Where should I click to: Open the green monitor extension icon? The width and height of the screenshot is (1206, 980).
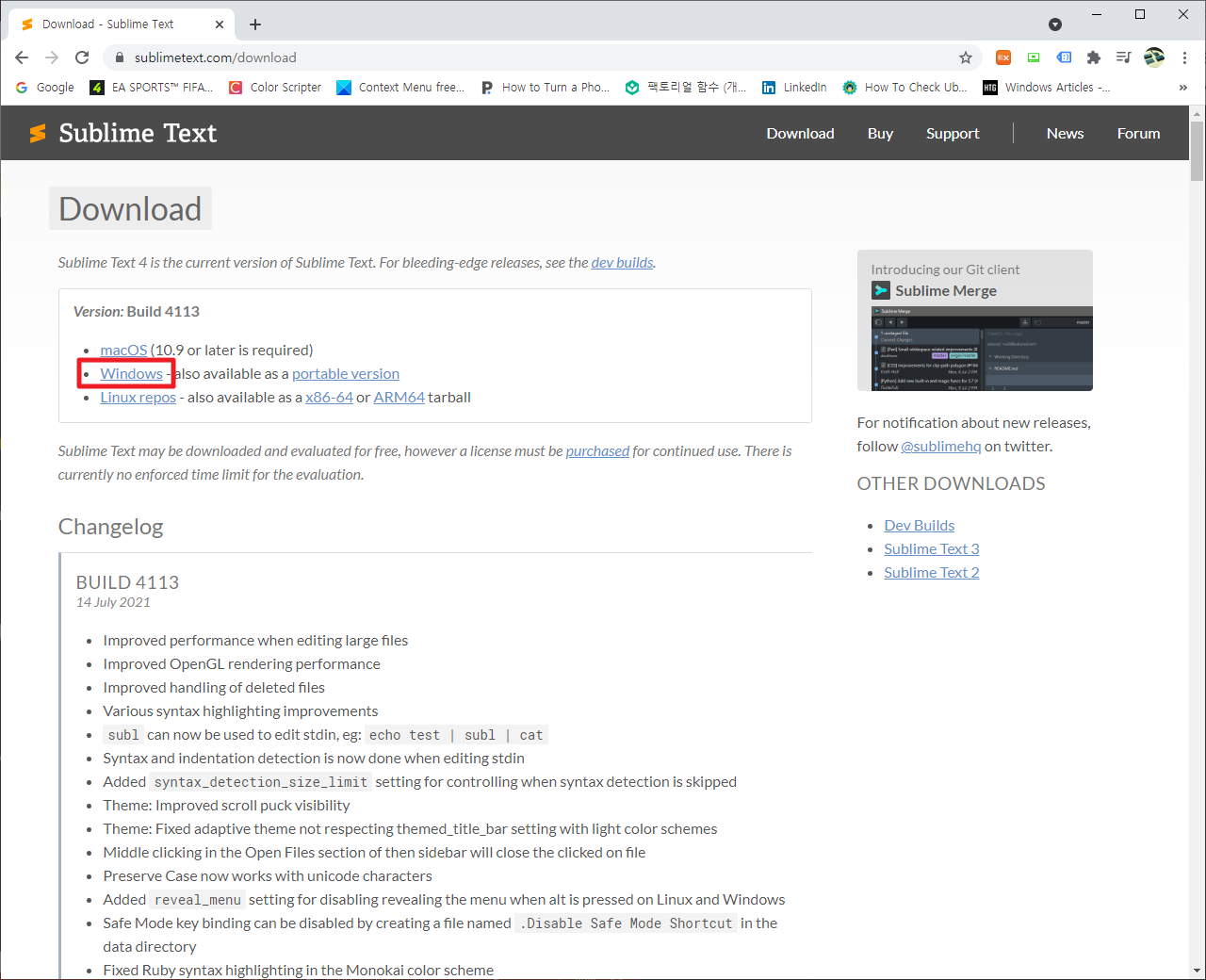1034,57
